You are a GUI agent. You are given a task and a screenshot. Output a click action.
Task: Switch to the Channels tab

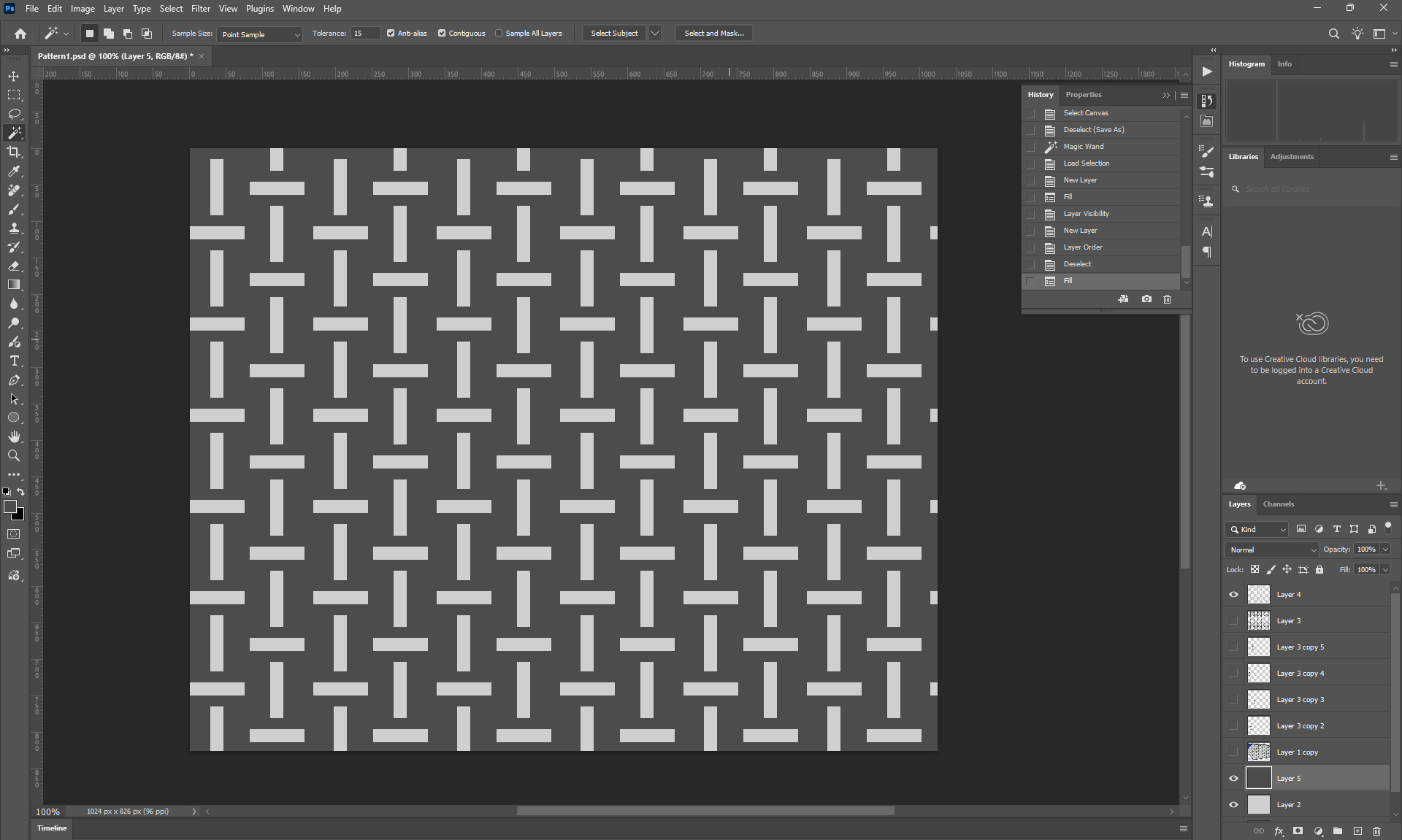click(1278, 504)
